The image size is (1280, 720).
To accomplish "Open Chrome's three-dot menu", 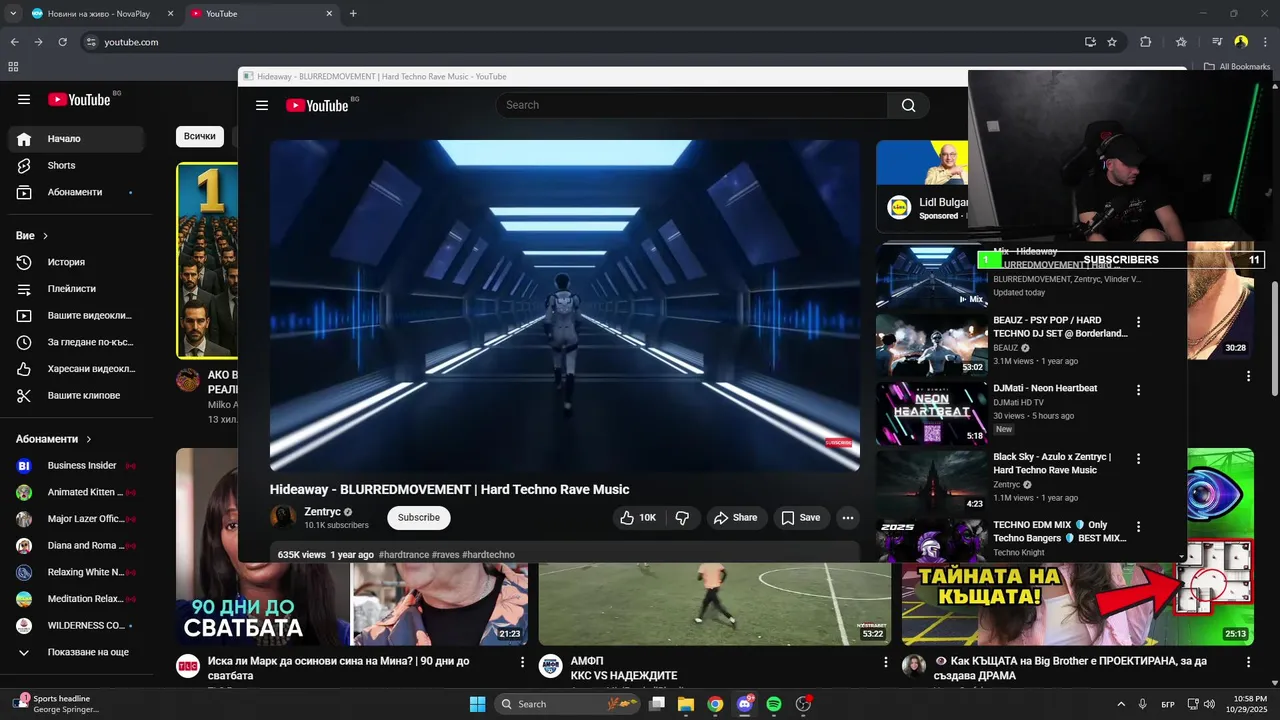I will [x=1265, y=42].
